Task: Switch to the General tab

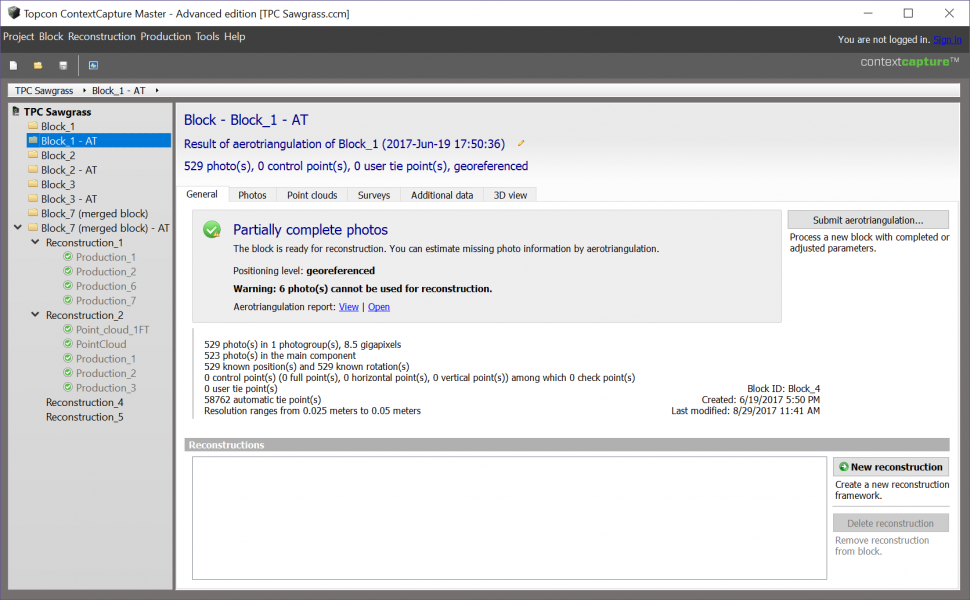Action: (202, 194)
